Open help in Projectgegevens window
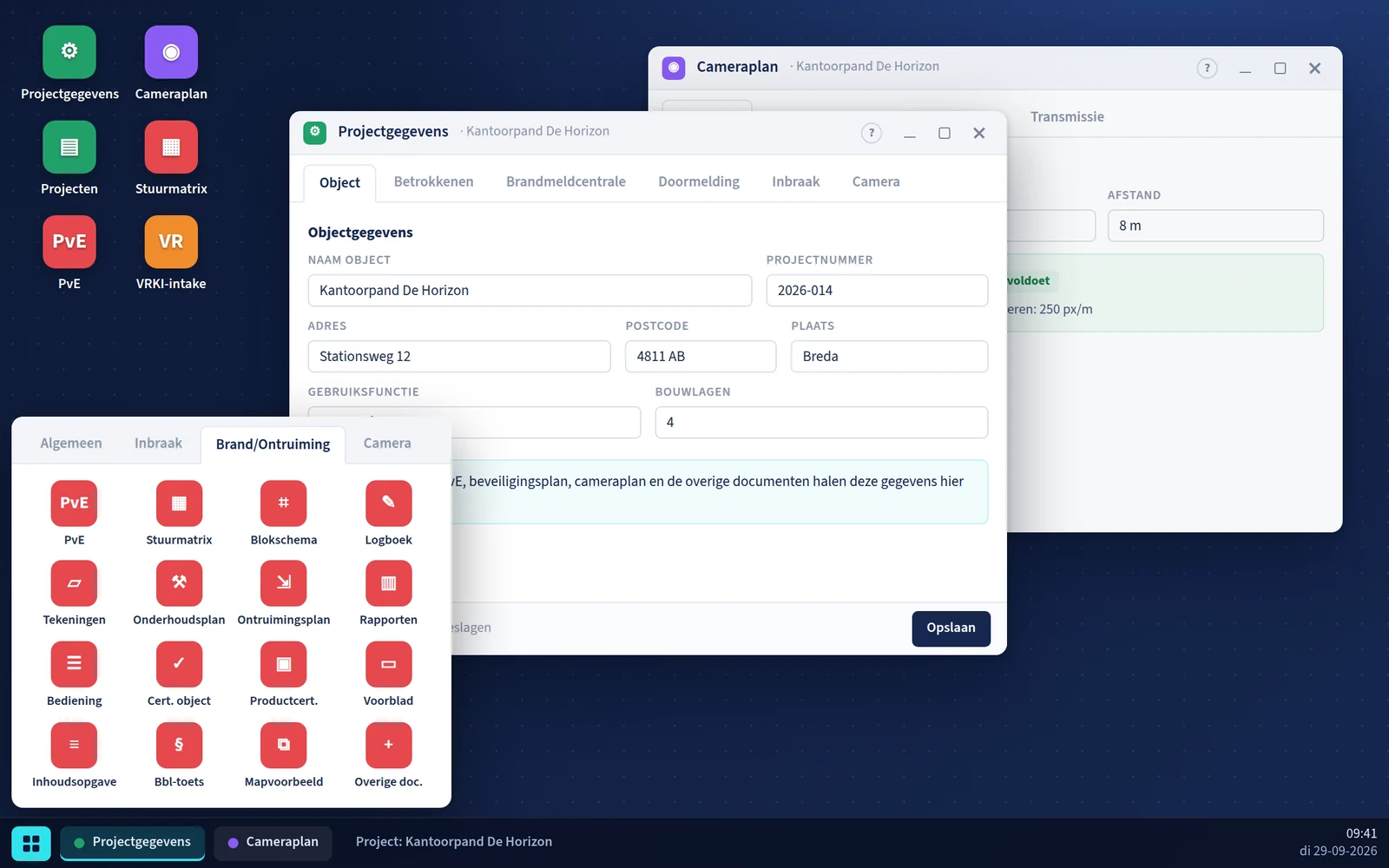 pyautogui.click(x=872, y=133)
